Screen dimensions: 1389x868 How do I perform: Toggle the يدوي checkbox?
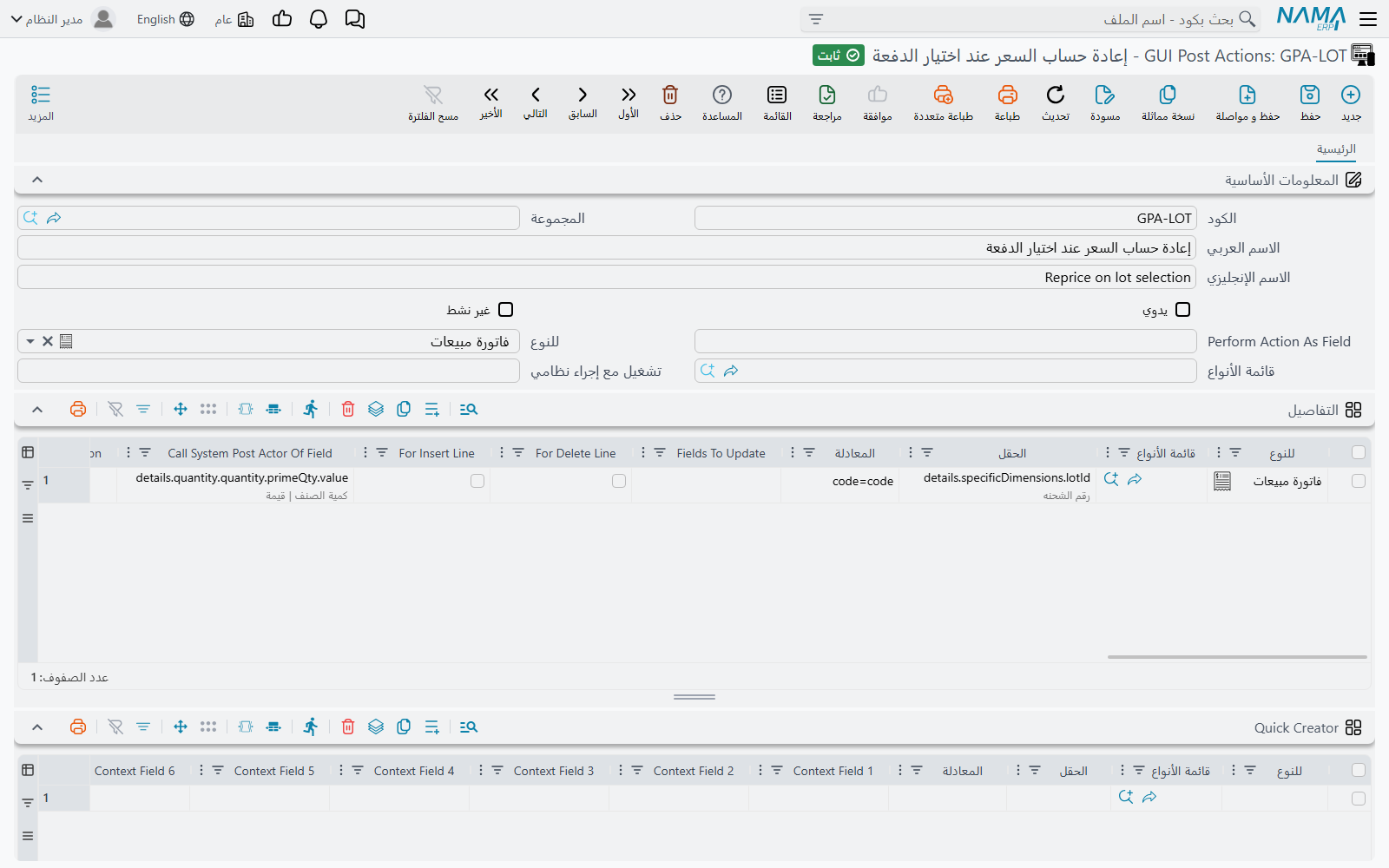[x=1182, y=310]
